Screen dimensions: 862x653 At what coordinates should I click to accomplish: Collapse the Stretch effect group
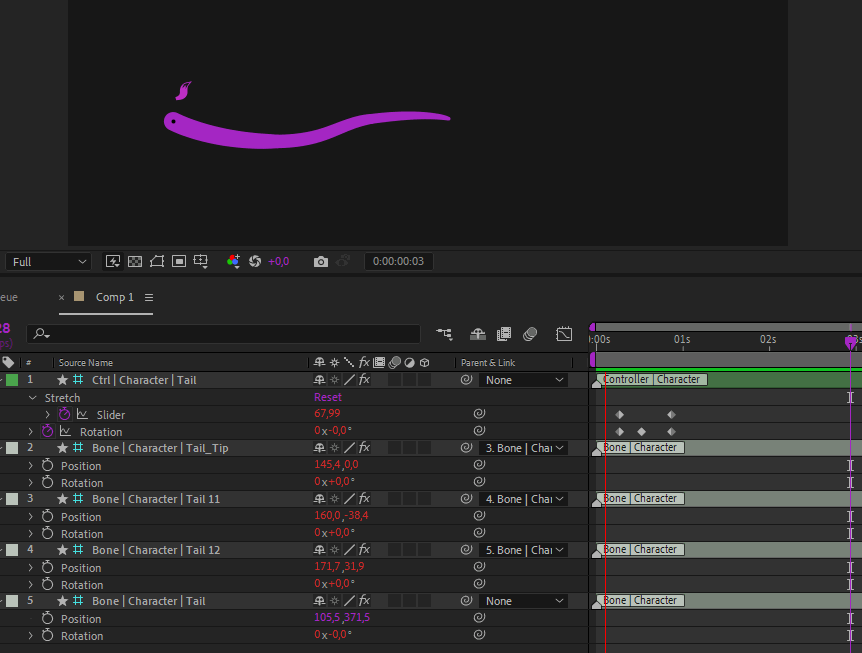click(x=32, y=398)
